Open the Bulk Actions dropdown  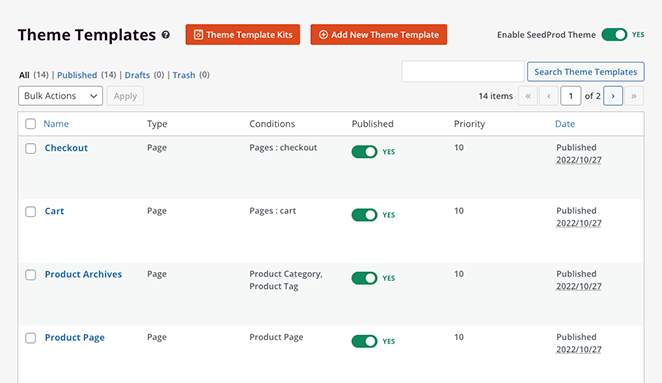(x=60, y=96)
